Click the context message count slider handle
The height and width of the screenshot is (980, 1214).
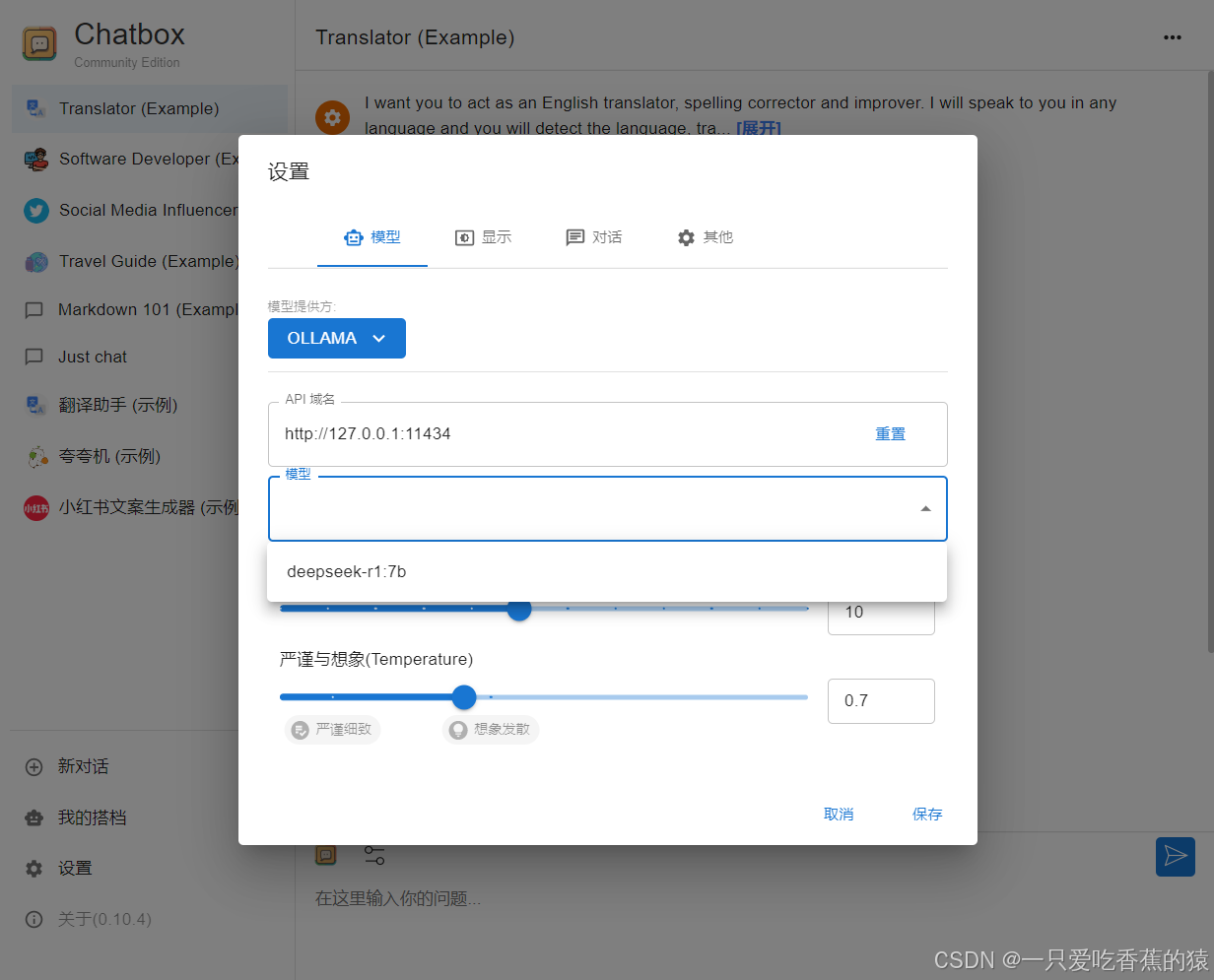(x=519, y=609)
